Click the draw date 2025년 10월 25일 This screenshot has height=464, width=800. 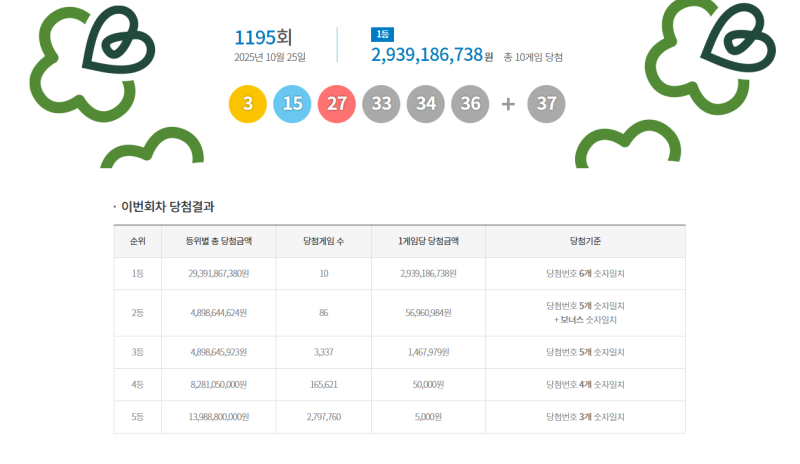point(270,57)
